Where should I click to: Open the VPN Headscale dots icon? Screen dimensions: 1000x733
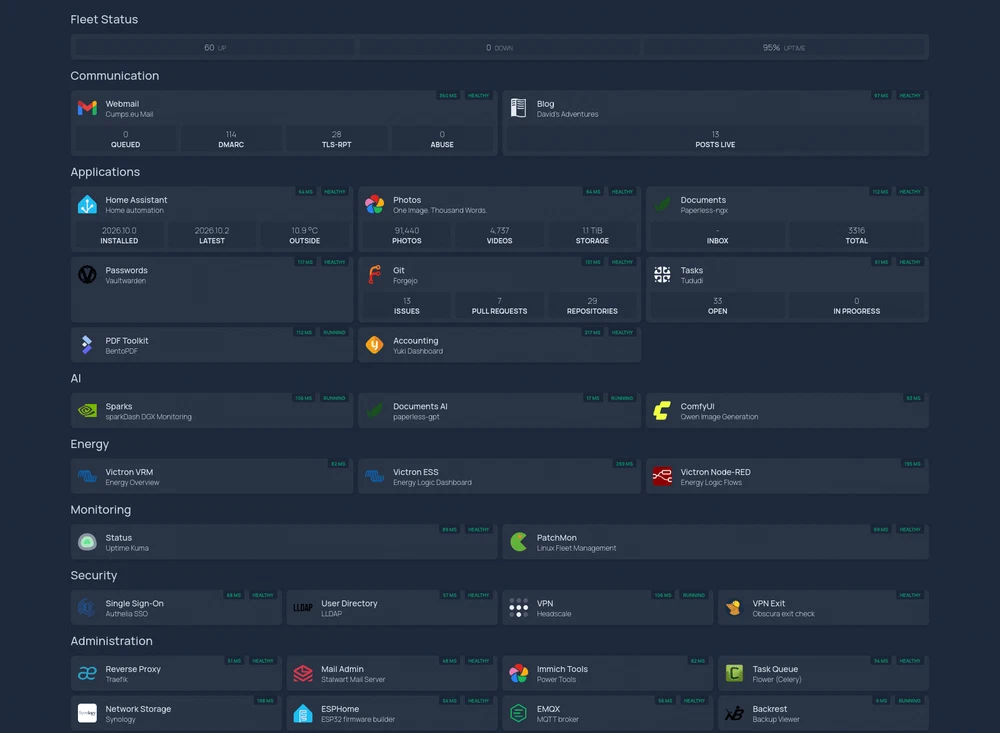click(x=518, y=607)
